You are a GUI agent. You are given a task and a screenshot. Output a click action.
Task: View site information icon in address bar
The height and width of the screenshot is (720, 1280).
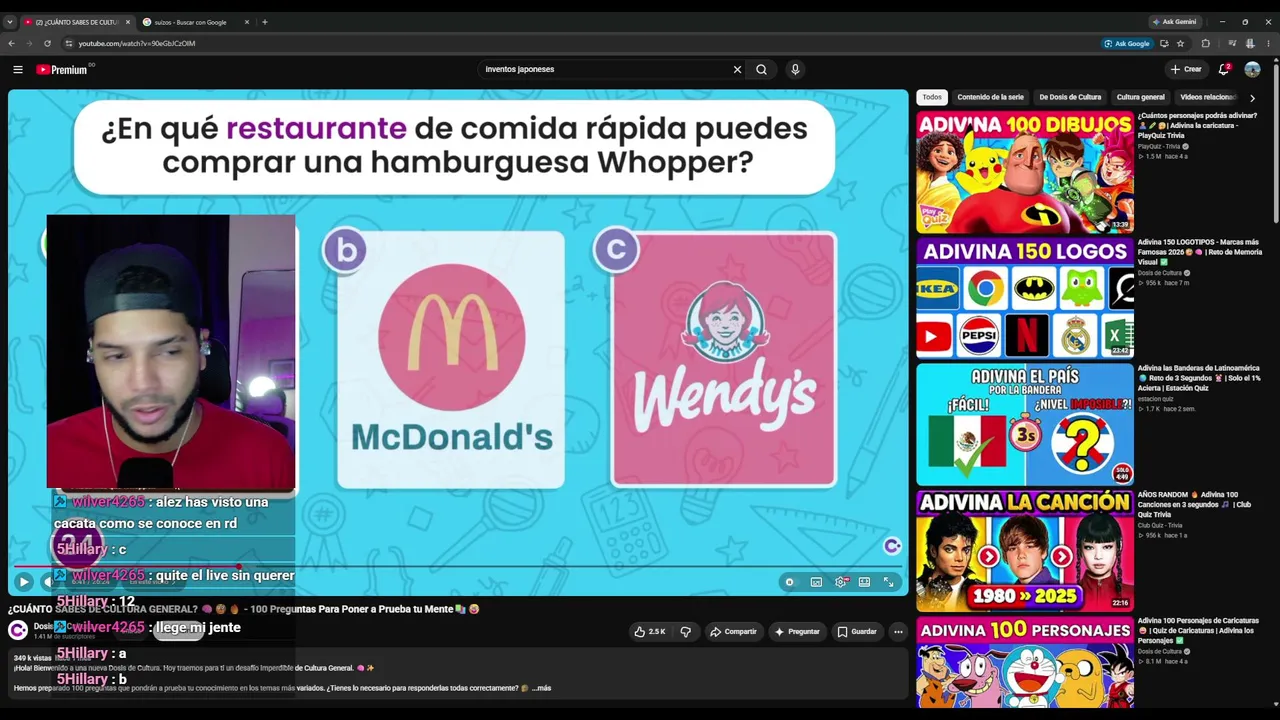tap(68, 43)
